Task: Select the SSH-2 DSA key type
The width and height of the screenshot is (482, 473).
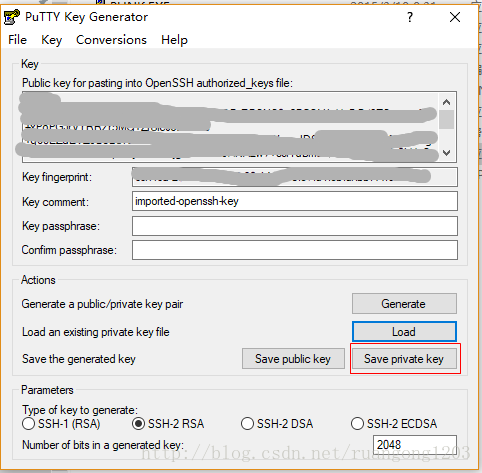Action: click(277, 424)
